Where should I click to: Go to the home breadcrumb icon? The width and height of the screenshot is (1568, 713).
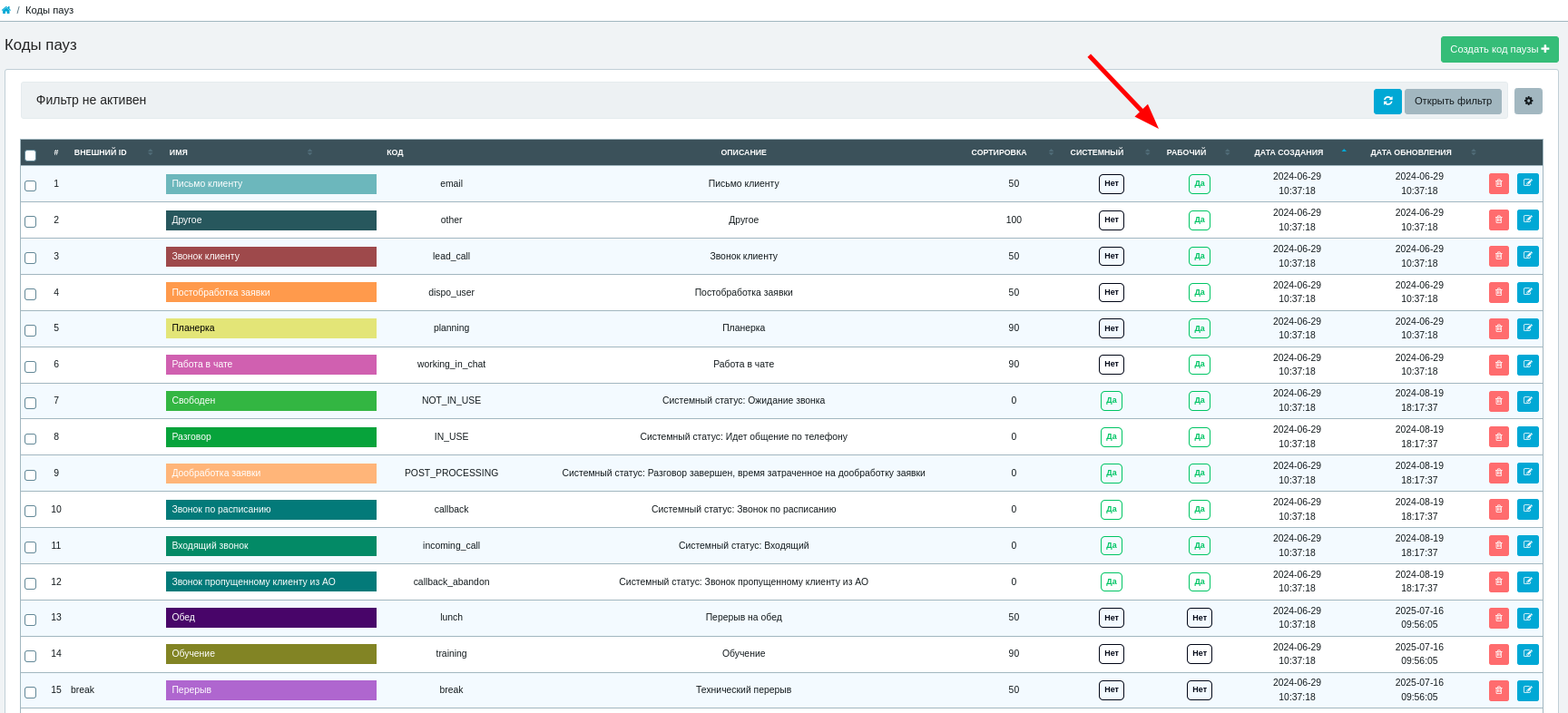(6, 10)
